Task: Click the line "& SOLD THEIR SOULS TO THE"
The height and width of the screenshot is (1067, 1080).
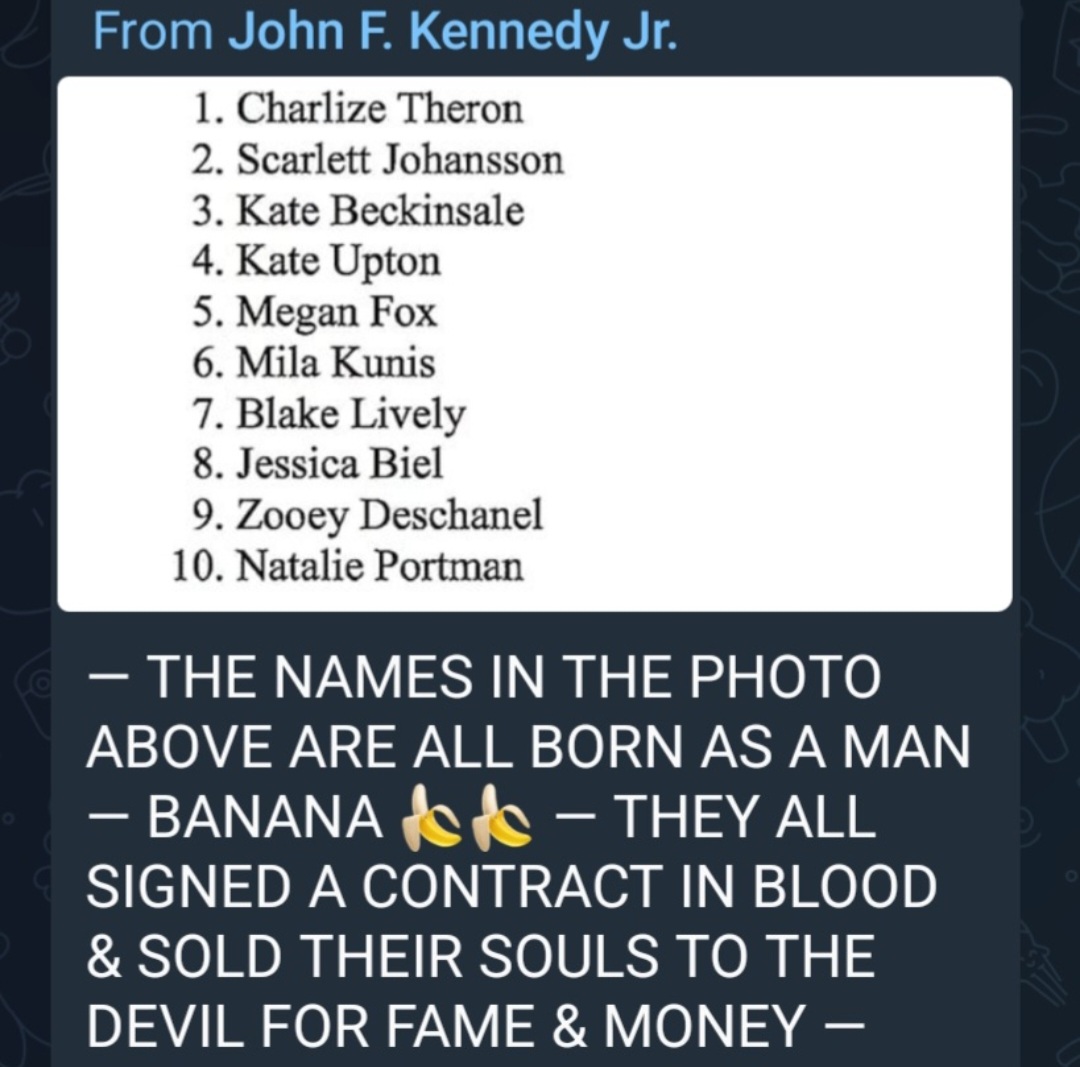Action: click(481, 956)
